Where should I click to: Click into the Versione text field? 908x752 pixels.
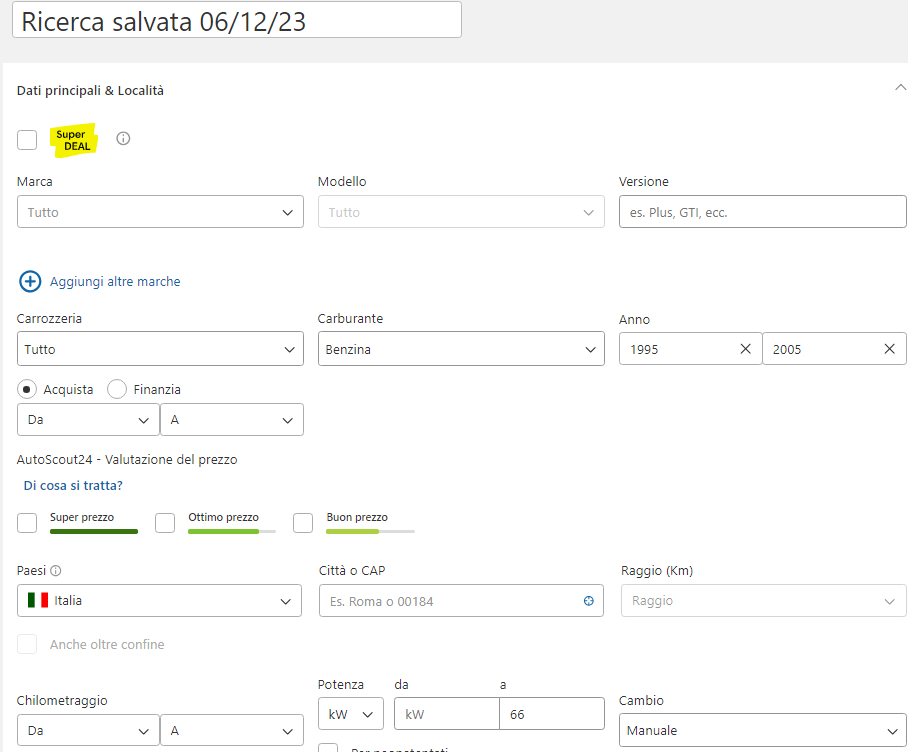tap(762, 212)
